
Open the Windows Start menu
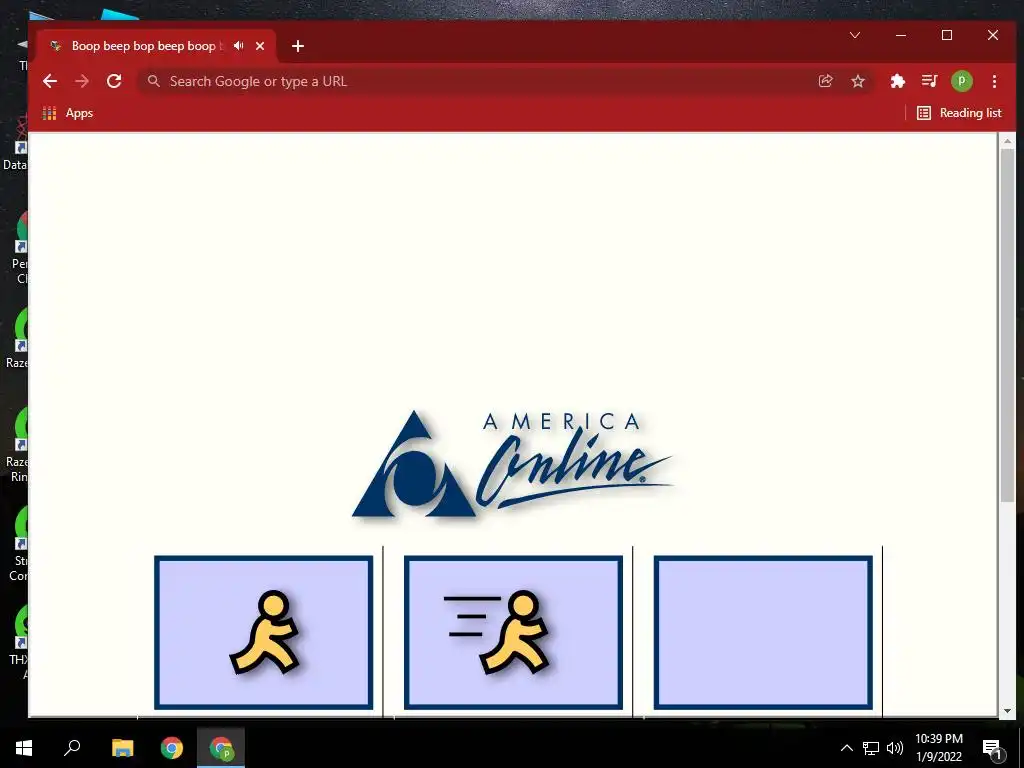click(x=24, y=748)
